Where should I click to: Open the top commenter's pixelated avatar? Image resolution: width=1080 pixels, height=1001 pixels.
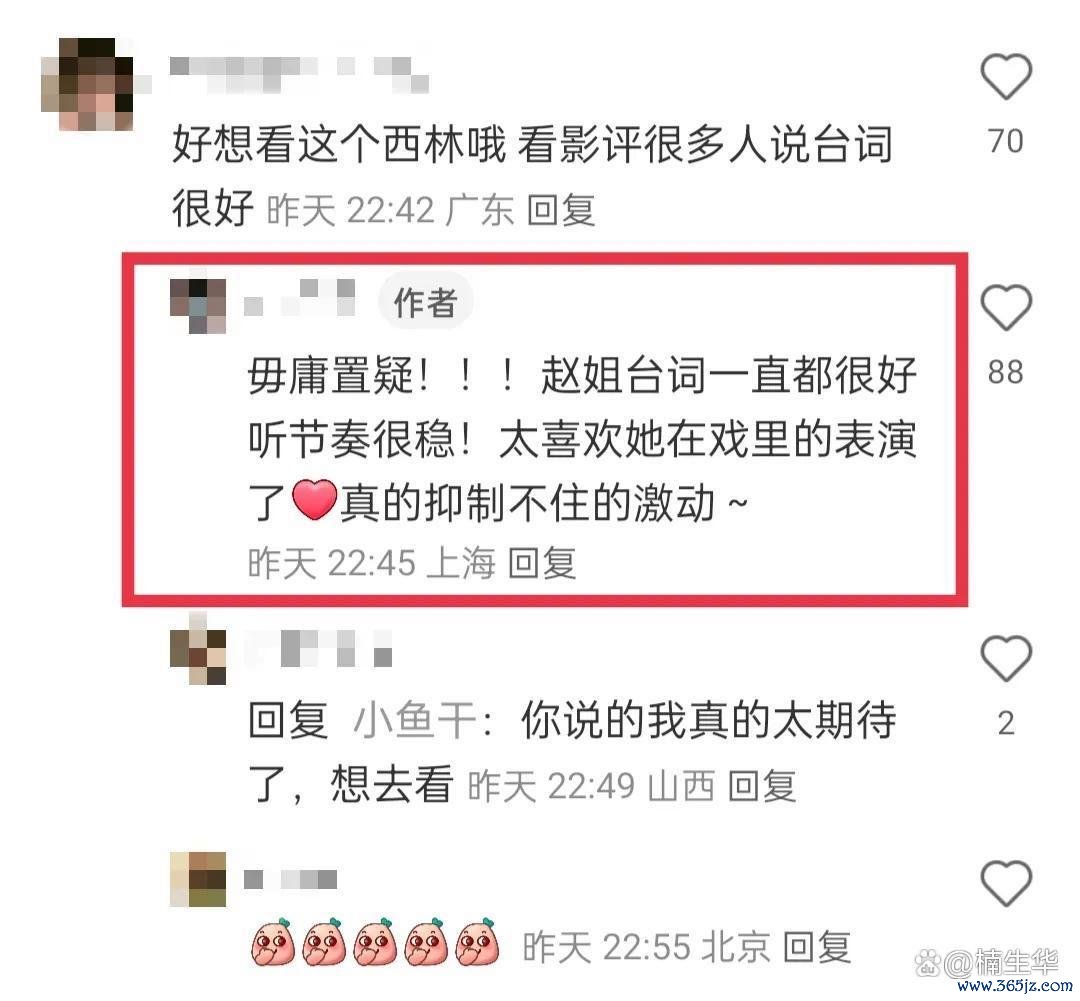tap(87, 84)
